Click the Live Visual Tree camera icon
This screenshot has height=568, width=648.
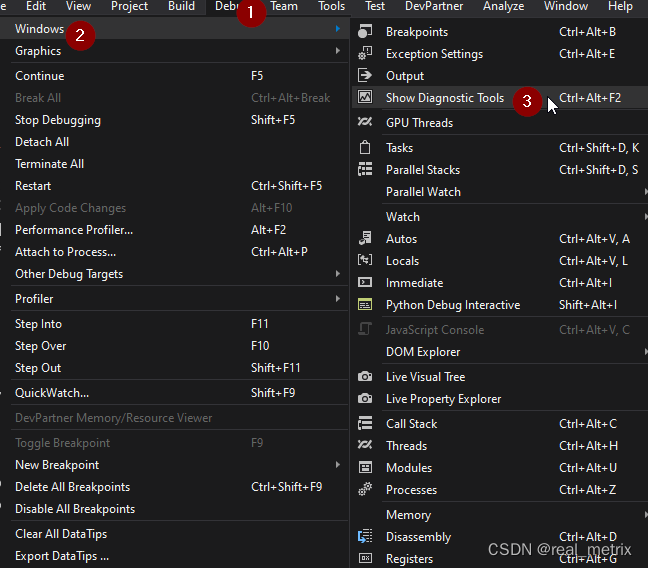(x=365, y=376)
